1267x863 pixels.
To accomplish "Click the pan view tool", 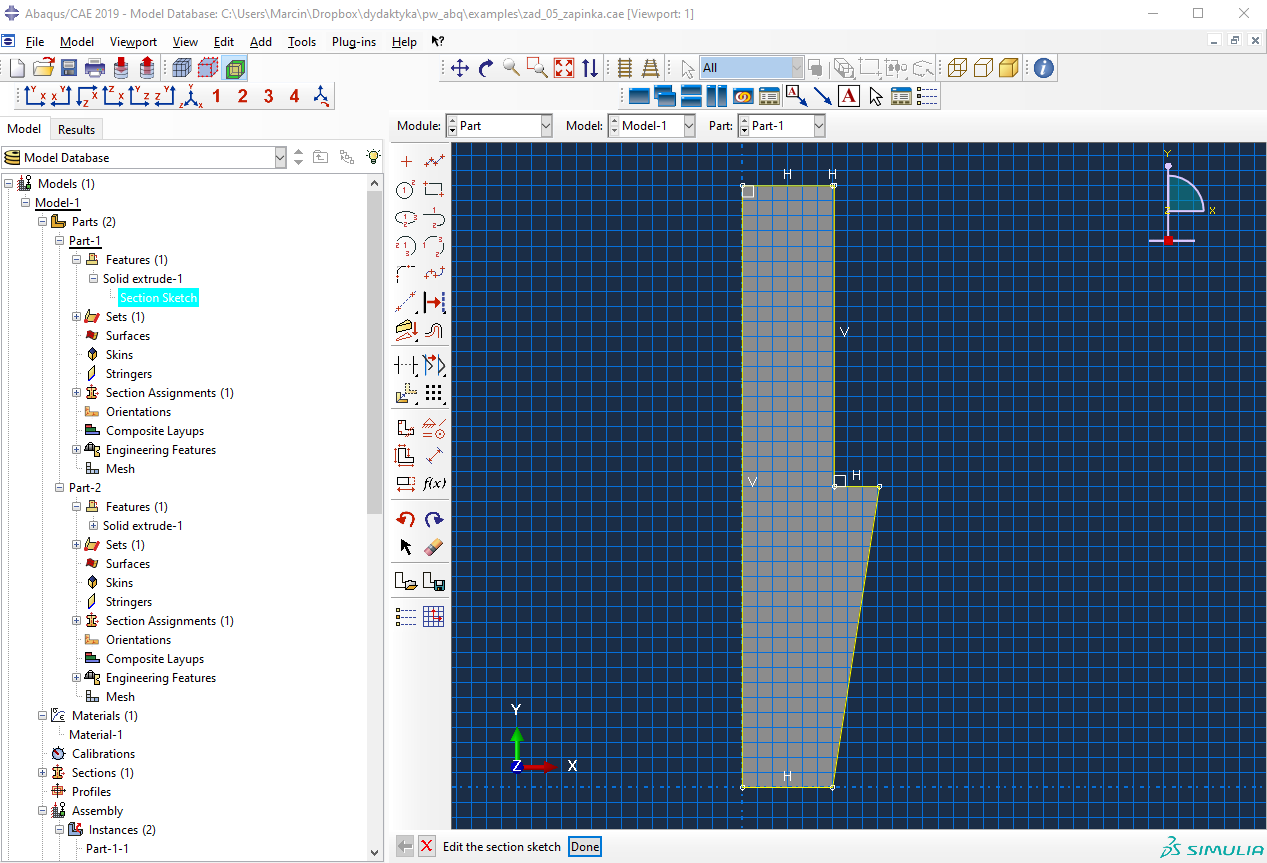I will (x=460, y=68).
